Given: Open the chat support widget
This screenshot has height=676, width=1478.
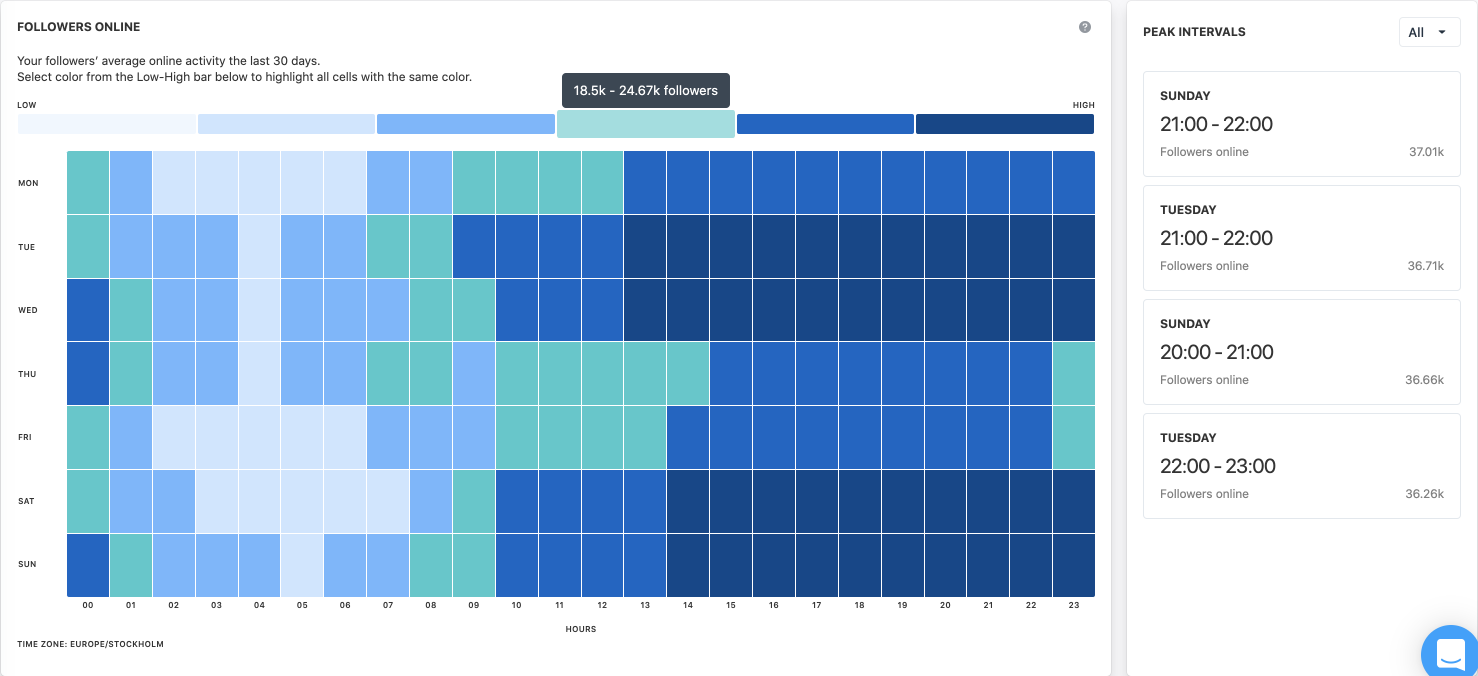Looking at the screenshot, I should point(1450,653).
